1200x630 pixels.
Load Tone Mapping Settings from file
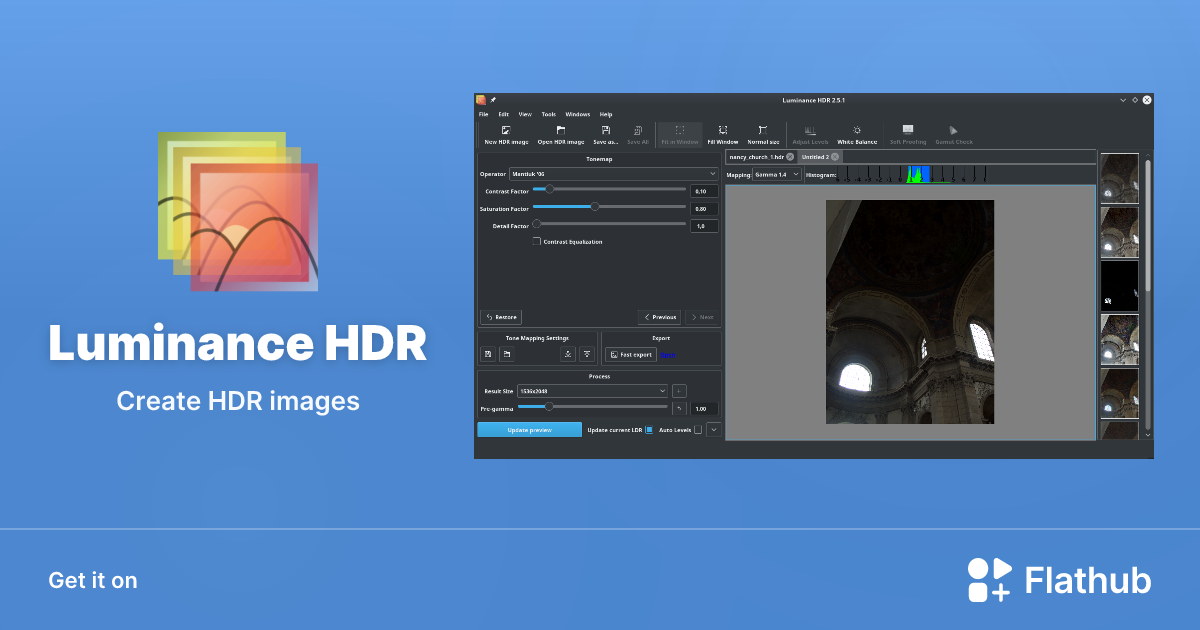click(x=507, y=354)
